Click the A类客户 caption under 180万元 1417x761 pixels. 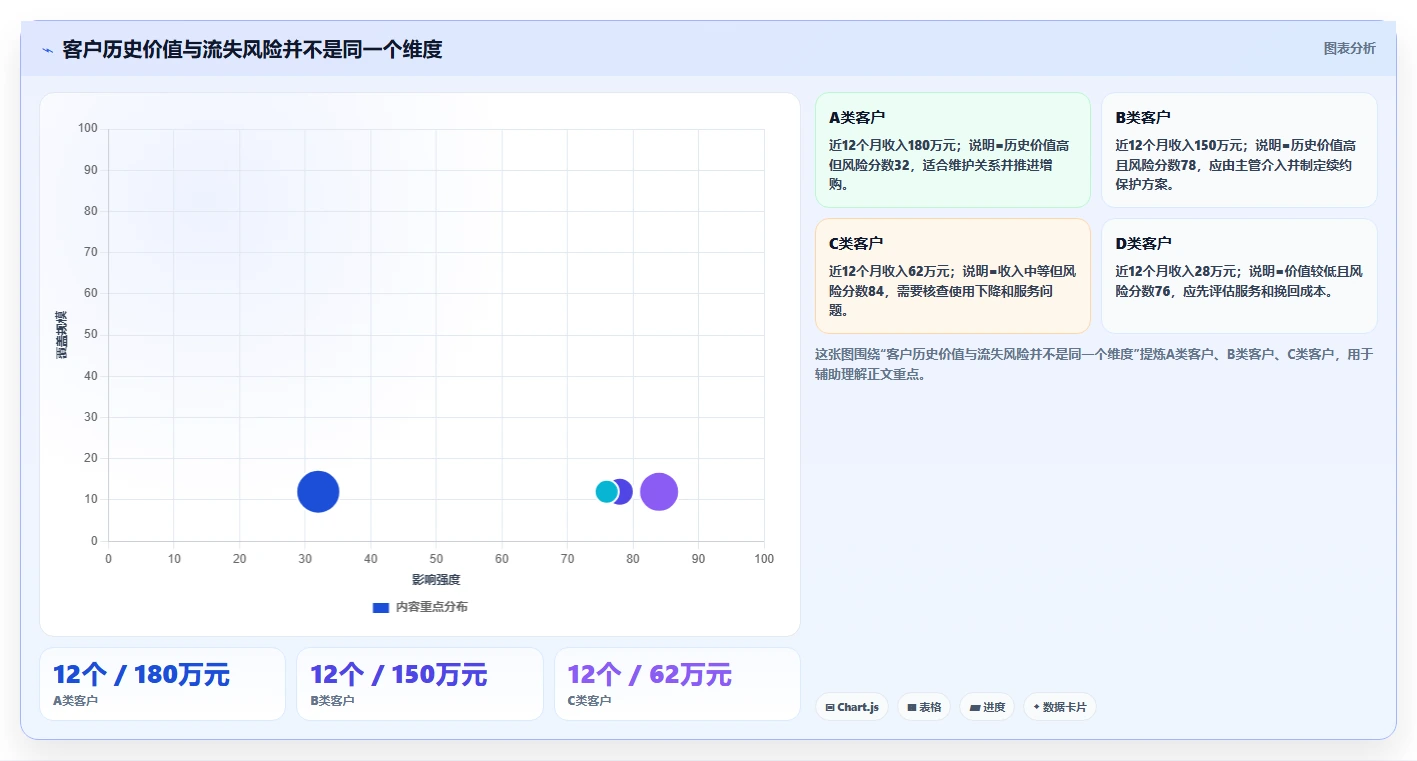[x=75, y=701]
